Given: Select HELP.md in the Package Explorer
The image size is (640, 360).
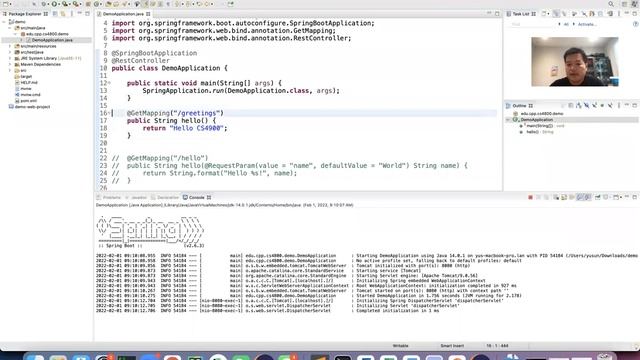Looking at the screenshot, I should click(29, 82).
